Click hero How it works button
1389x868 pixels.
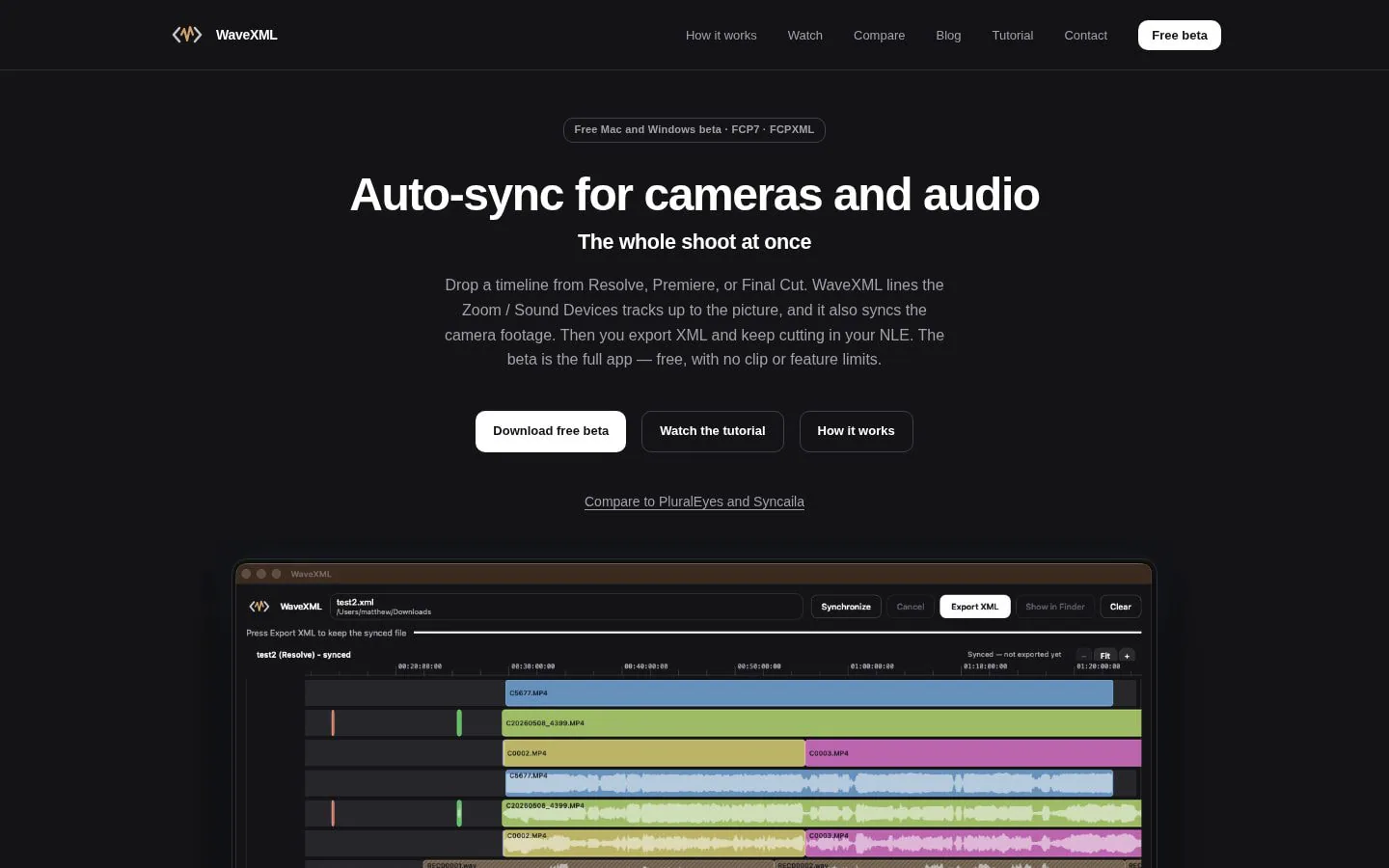pyautogui.click(x=857, y=431)
